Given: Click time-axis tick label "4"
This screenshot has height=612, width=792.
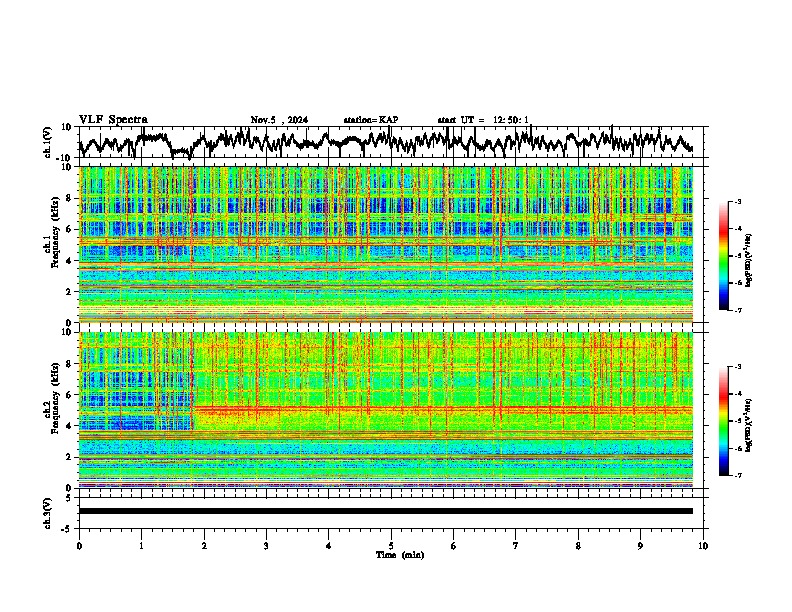Looking at the screenshot, I should [x=328, y=546].
